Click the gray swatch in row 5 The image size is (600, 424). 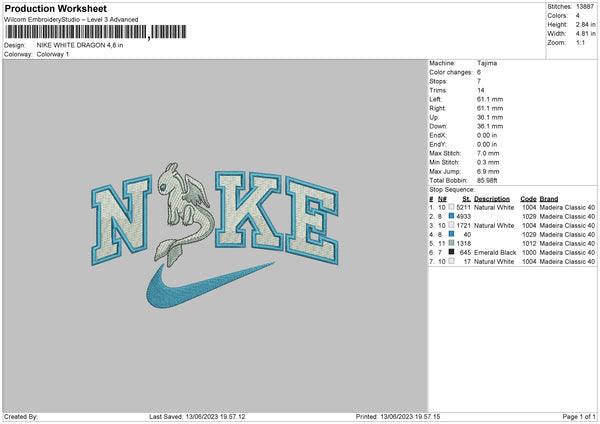coord(452,243)
